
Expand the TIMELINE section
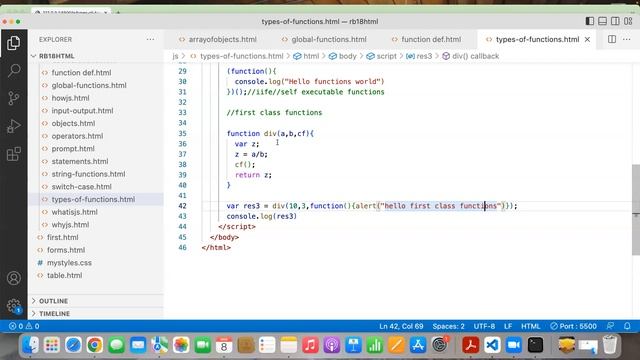coord(96,313)
